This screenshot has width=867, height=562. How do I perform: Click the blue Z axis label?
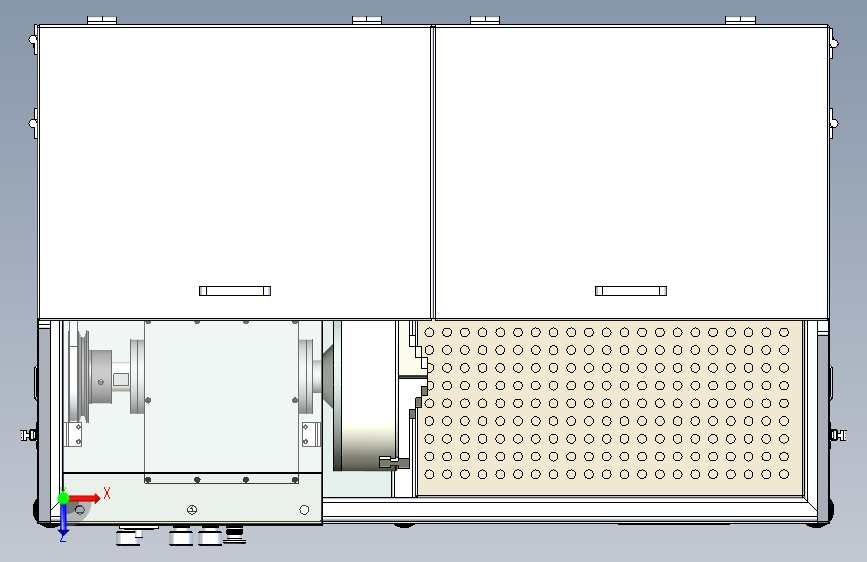[62, 538]
